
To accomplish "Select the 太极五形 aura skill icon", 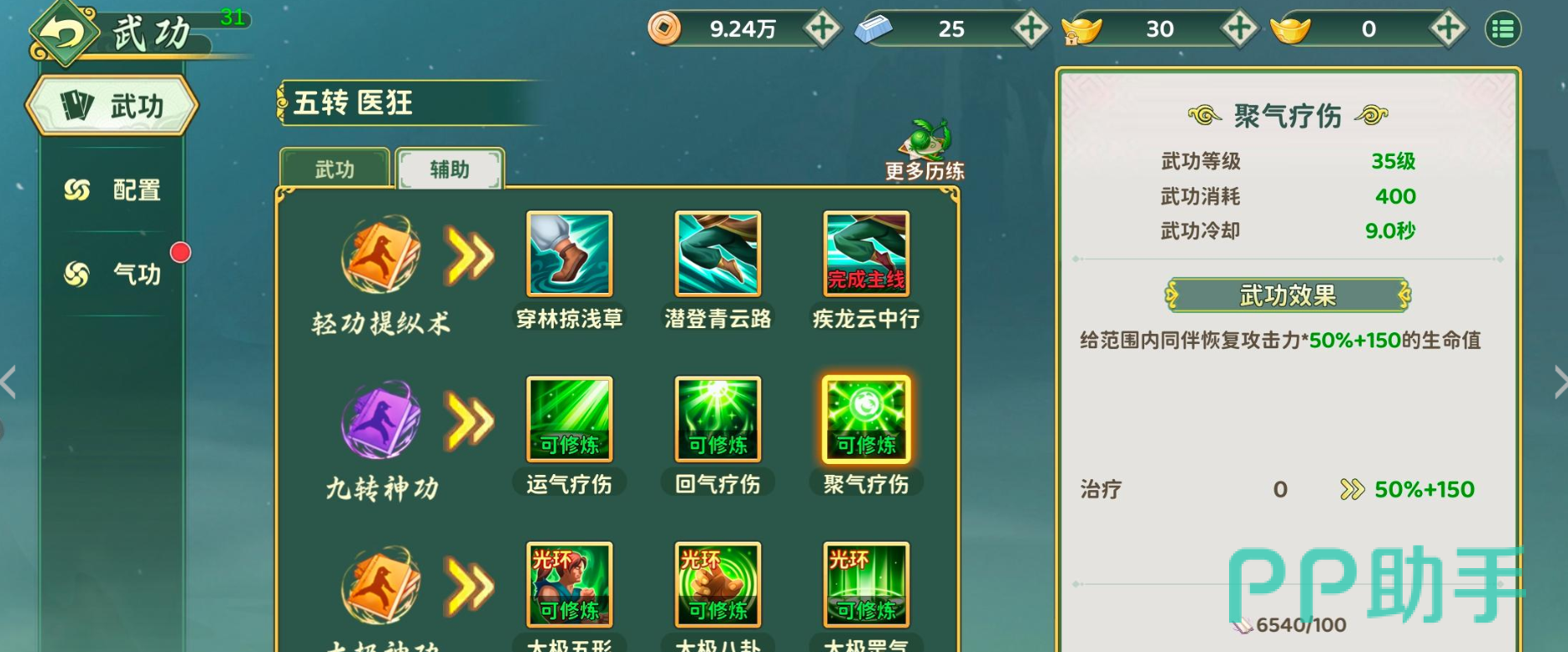I will pyautogui.click(x=569, y=584).
